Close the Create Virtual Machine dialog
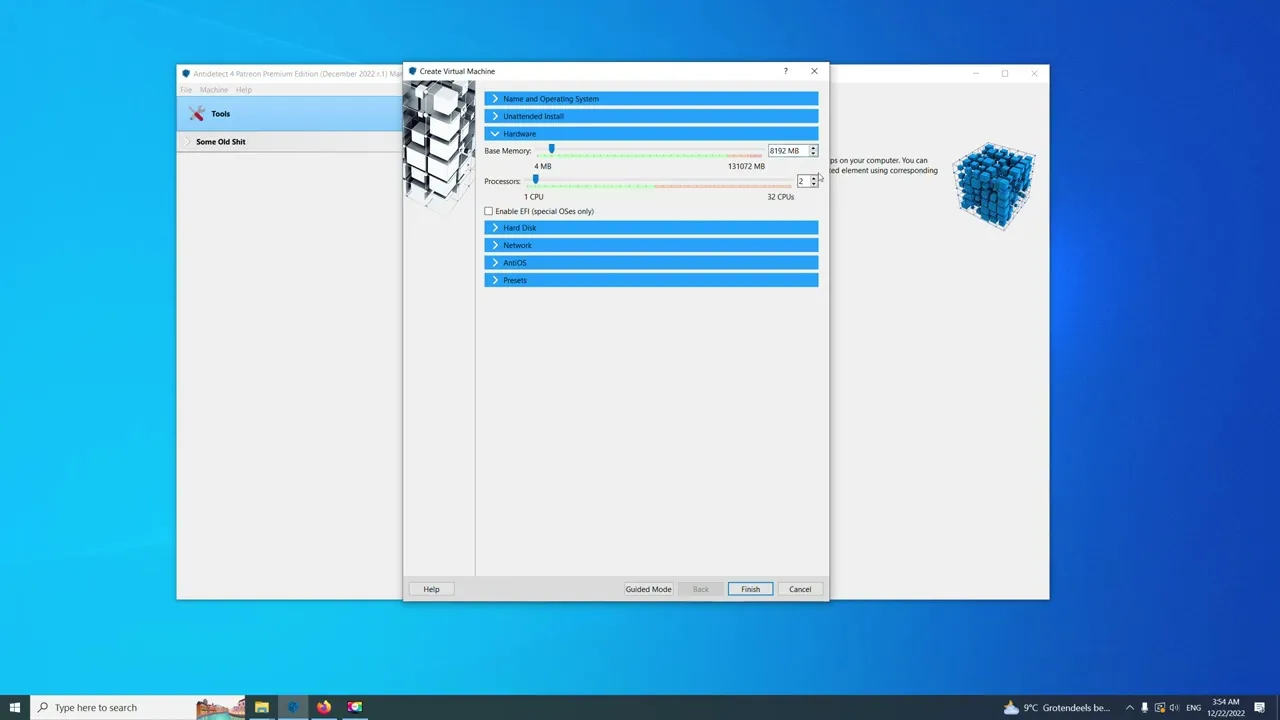1280x720 pixels. [x=814, y=71]
